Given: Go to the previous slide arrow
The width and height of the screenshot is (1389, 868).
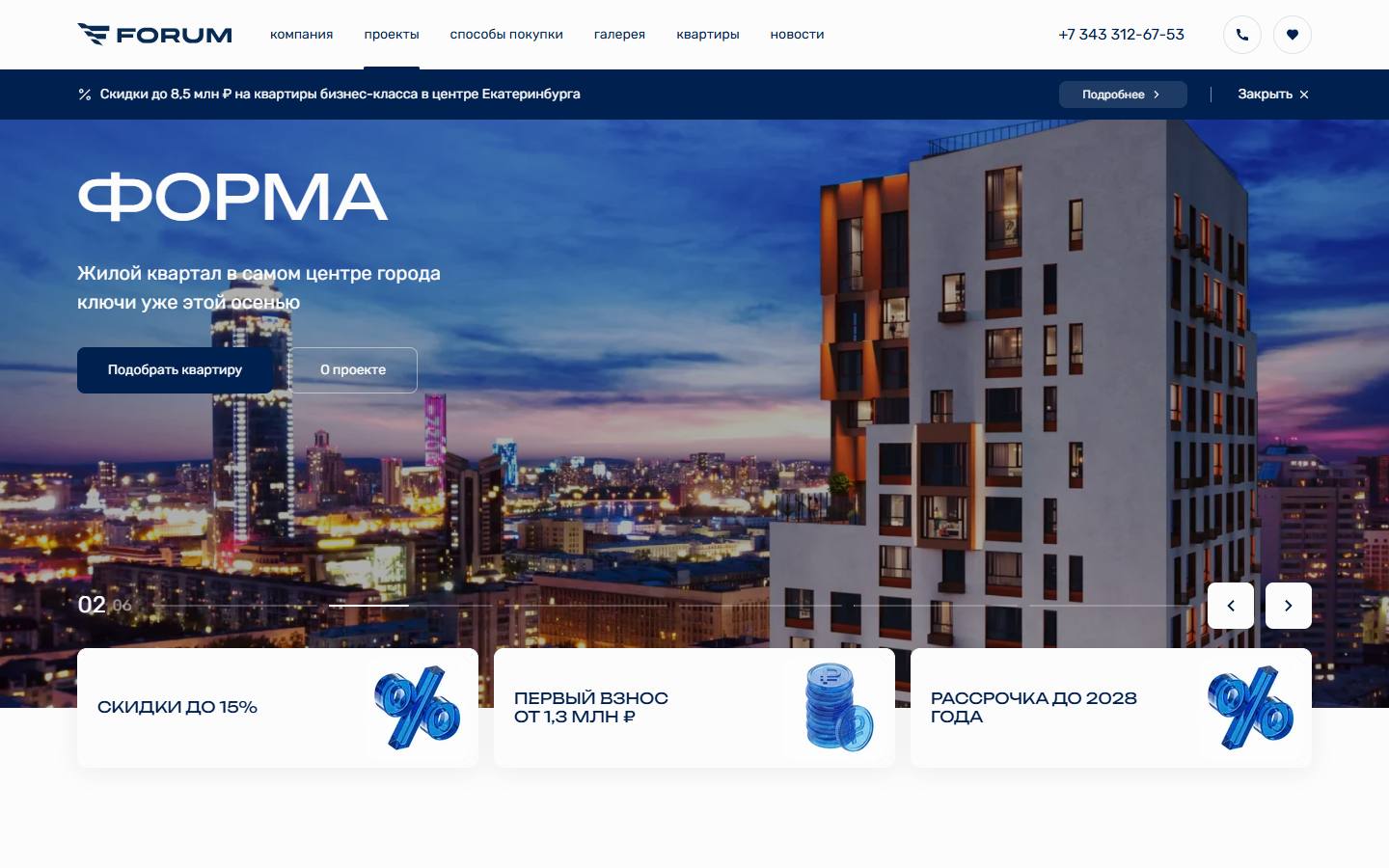Looking at the screenshot, I should [1231, 606].
